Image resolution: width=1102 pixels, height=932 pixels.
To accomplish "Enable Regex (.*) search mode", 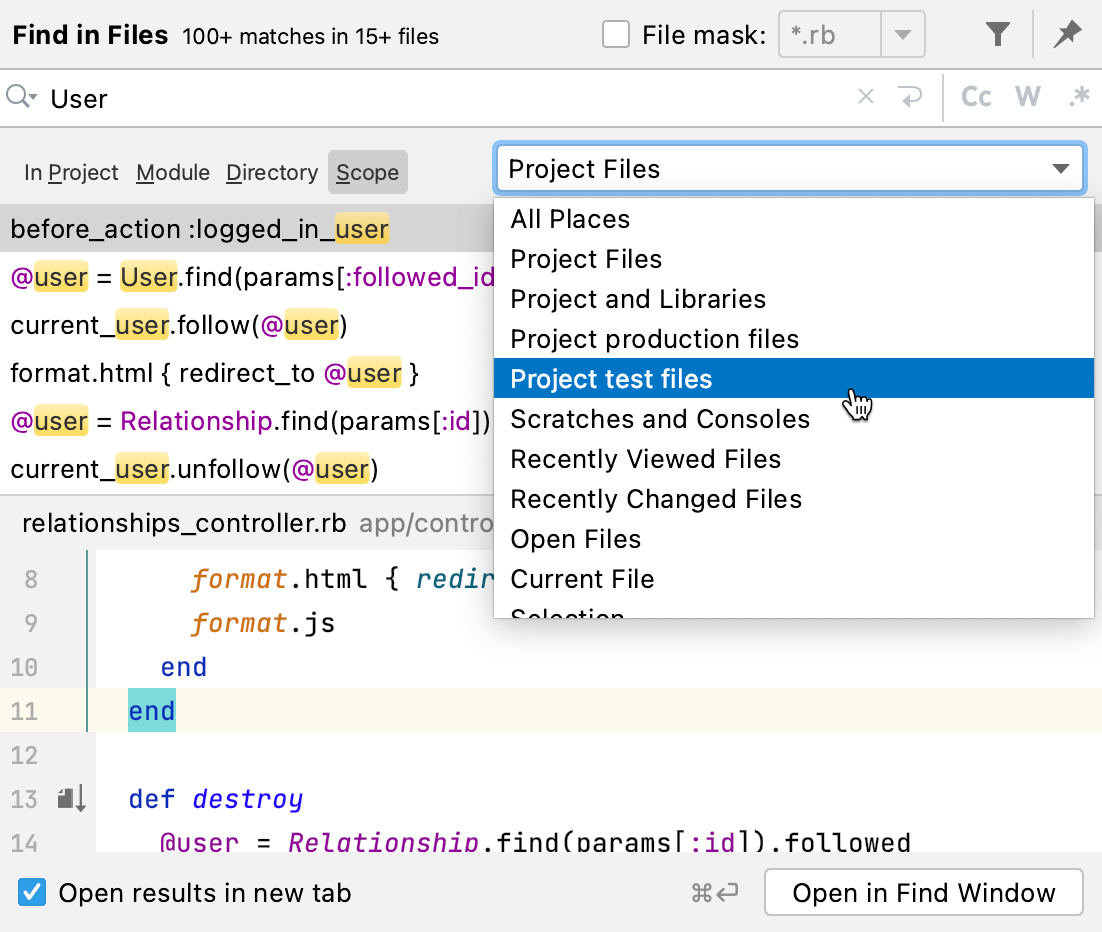I will pyautogui.click(x=1078, y=97).
